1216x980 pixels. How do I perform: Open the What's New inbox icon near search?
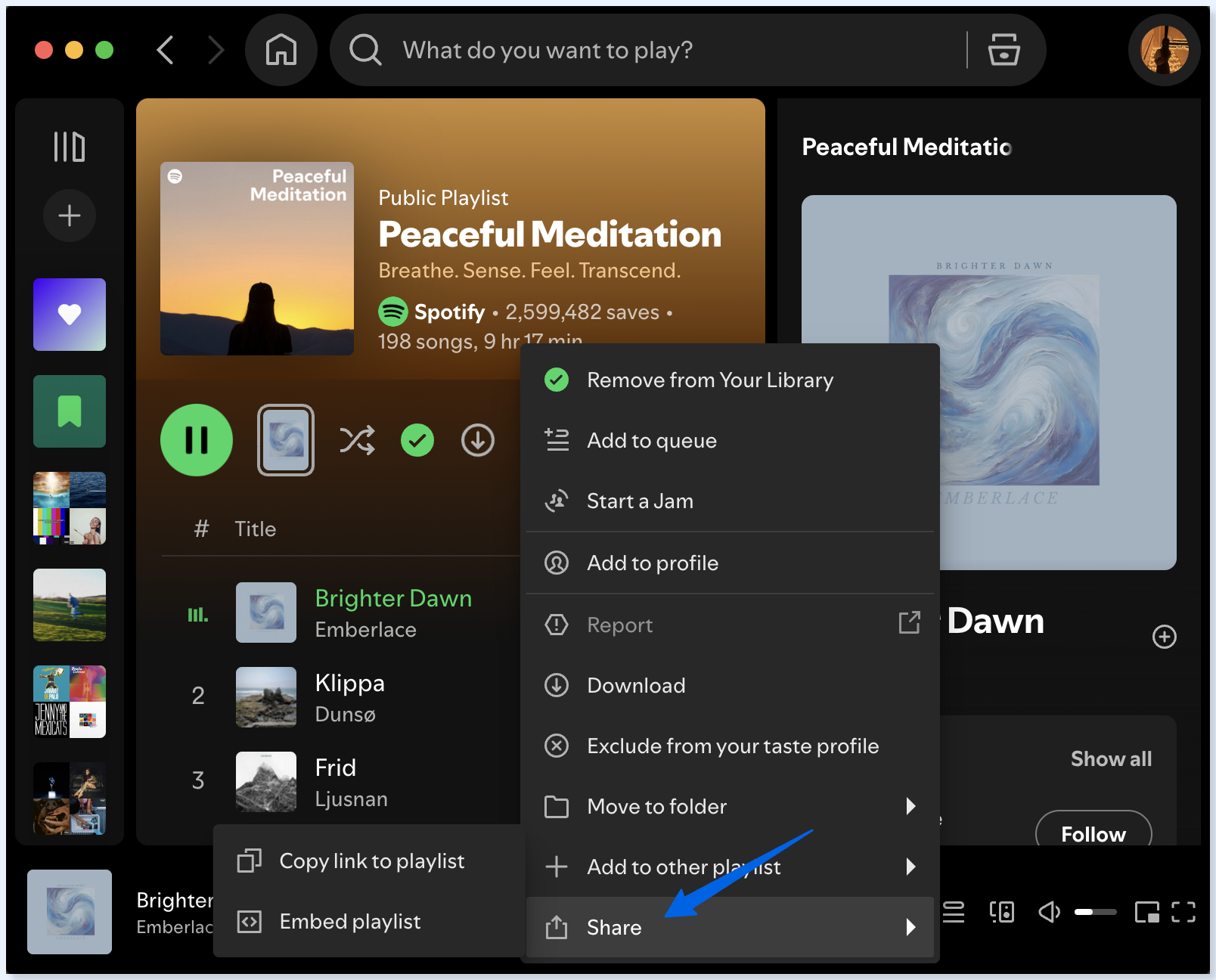pos(1004,50)
